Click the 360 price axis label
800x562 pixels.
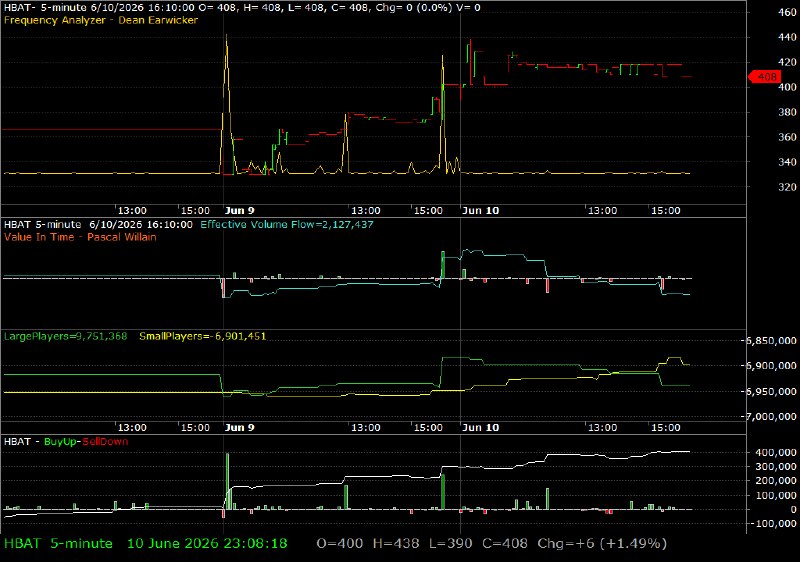coord(787,137)
